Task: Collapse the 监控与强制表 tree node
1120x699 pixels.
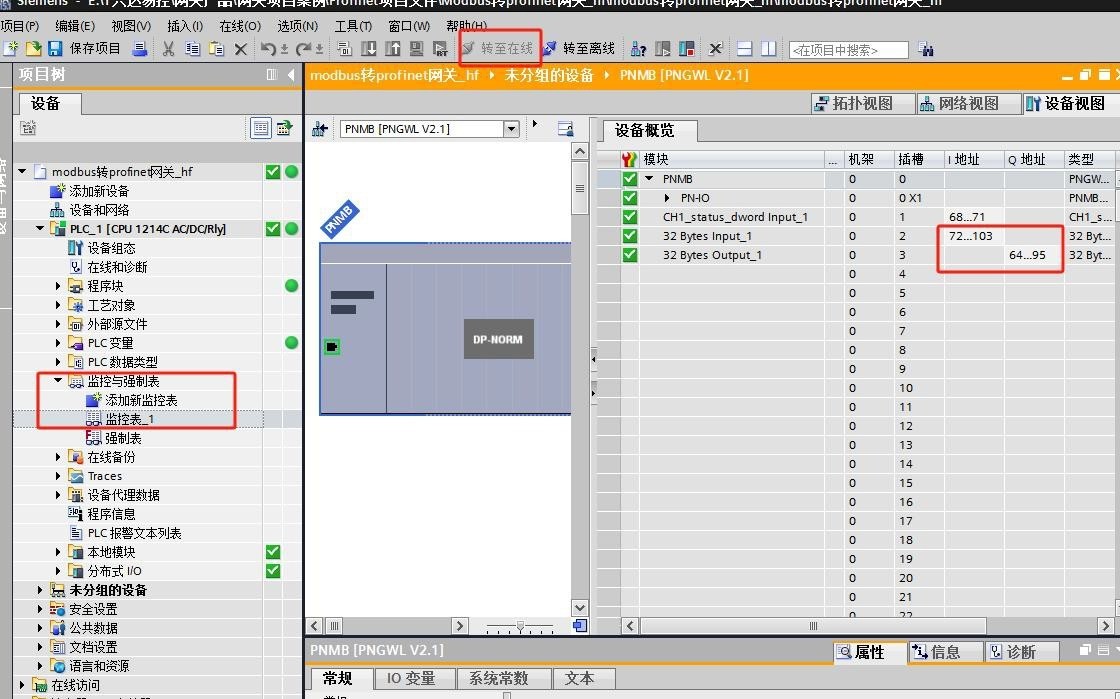Action: (59, 381)
